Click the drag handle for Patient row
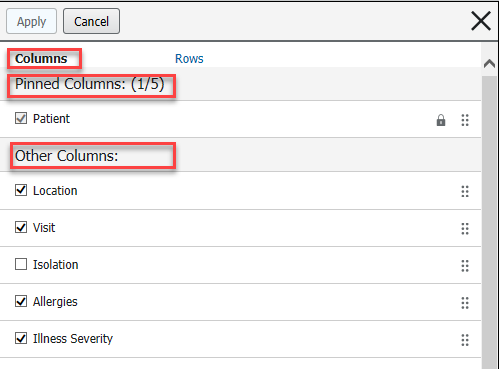The width and height of the screenshot is (501, 369). pyautogui.click(x=465, y=120)
